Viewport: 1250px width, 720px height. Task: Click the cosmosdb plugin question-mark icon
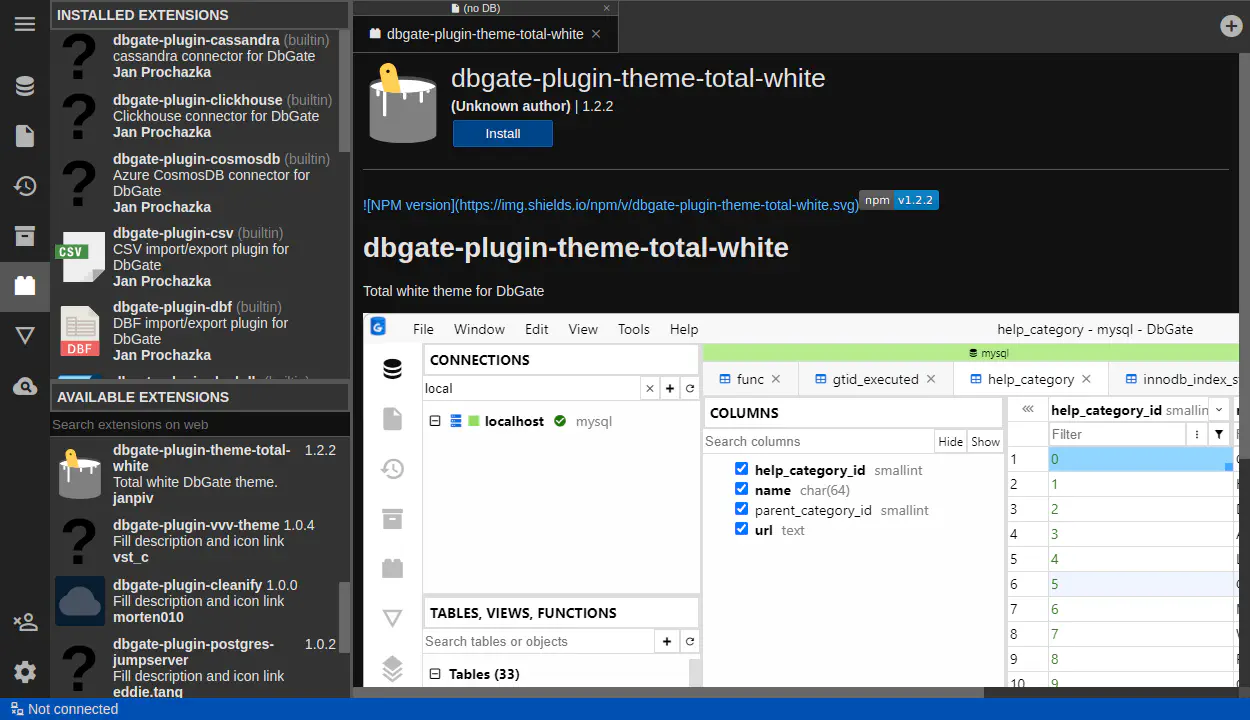tap(80, 183)
